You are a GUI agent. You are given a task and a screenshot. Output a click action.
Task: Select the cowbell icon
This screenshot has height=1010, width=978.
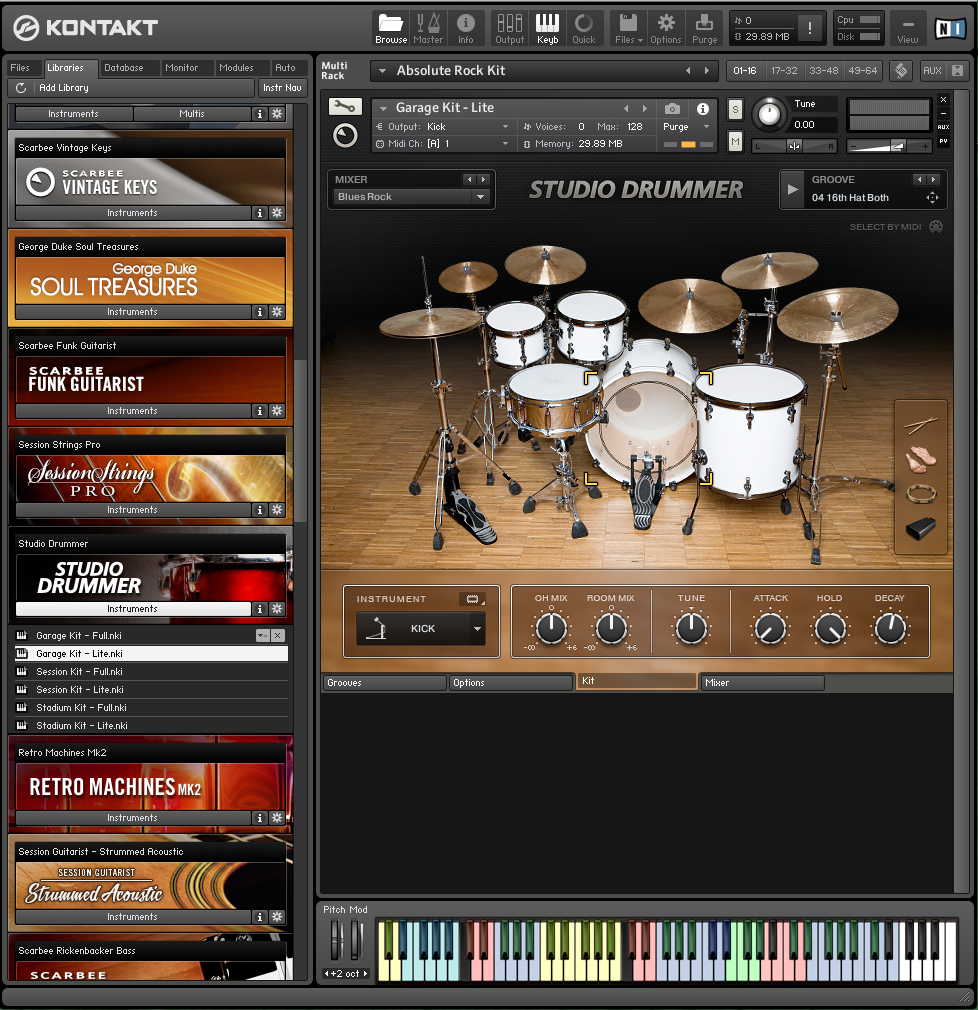tap(921, 528)
